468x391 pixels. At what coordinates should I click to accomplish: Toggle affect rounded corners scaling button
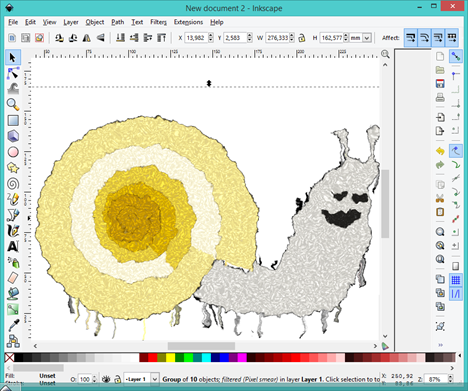point(424,38)
